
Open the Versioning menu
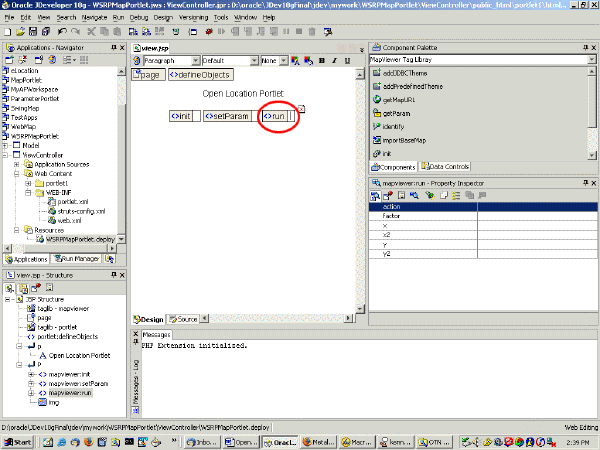coord(193,18)
